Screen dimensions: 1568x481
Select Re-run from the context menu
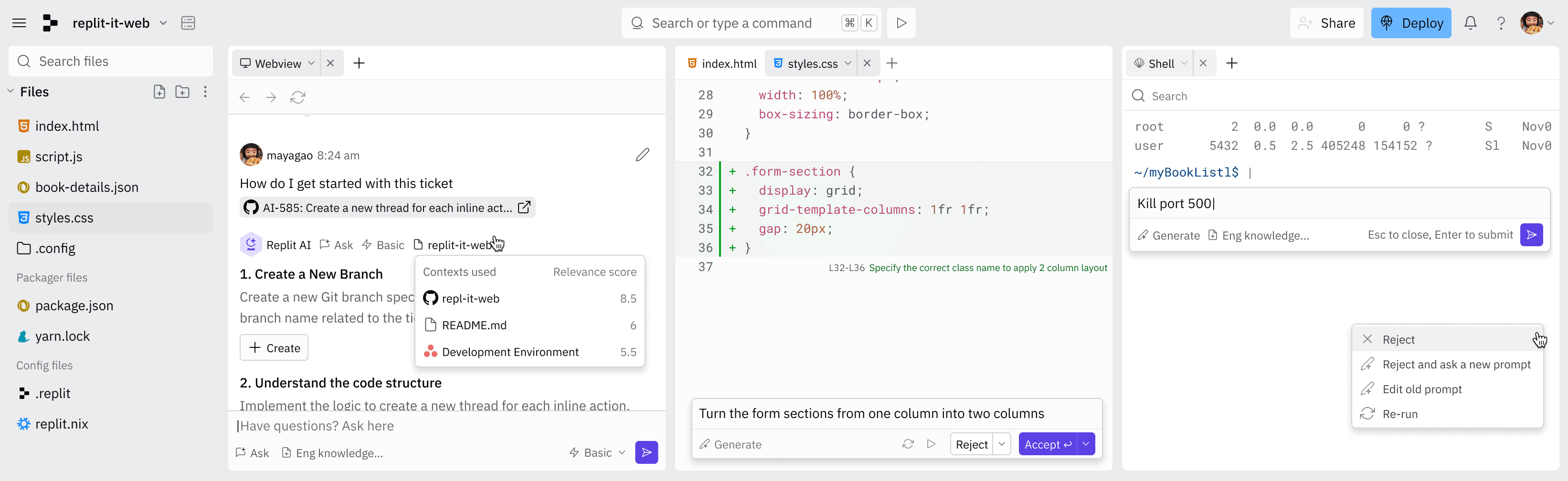(x=1400, y=414)
